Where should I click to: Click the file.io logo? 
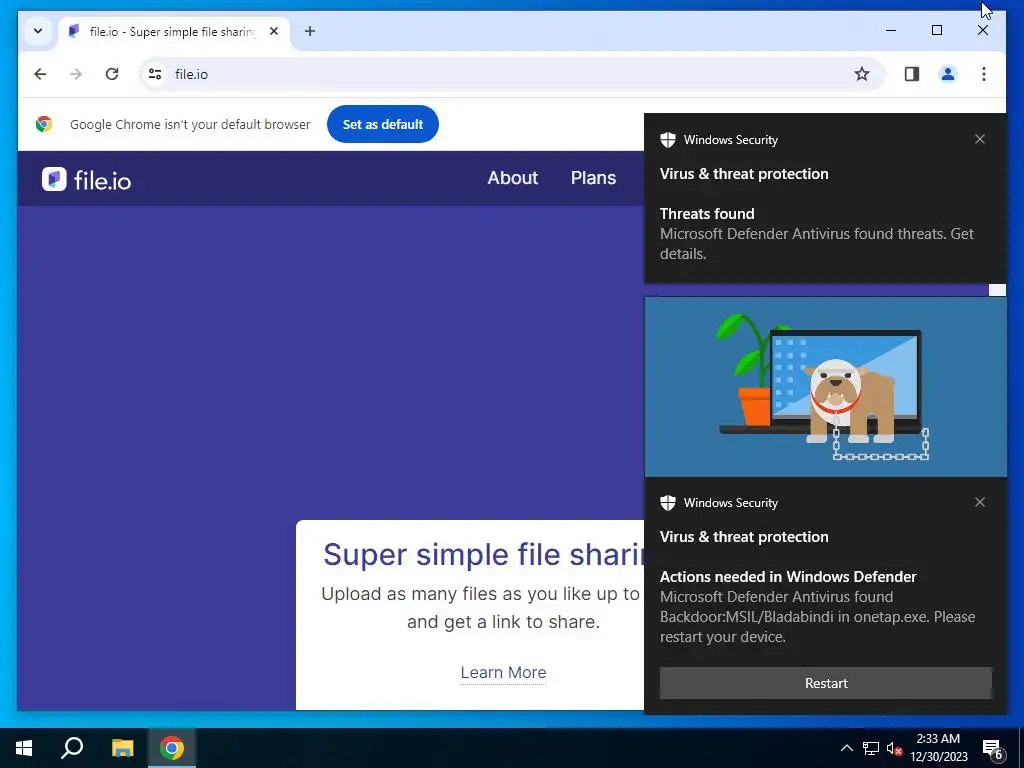click(x=86, y=180)
